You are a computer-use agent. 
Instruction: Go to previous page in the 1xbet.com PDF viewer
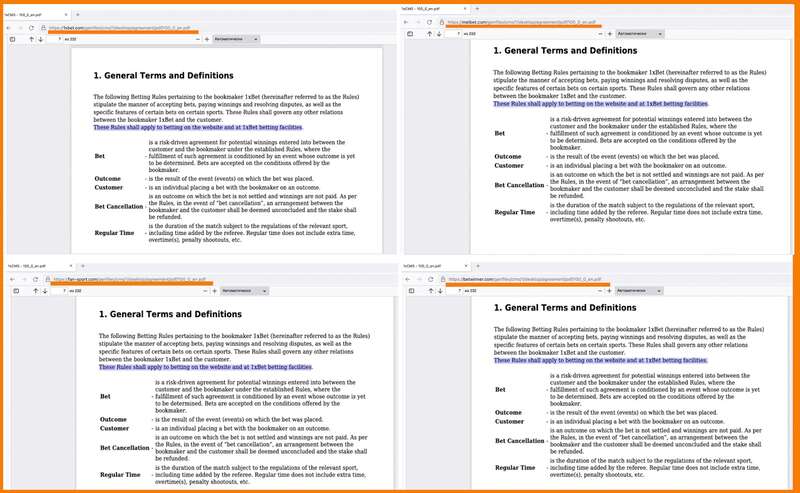(30, 39)
